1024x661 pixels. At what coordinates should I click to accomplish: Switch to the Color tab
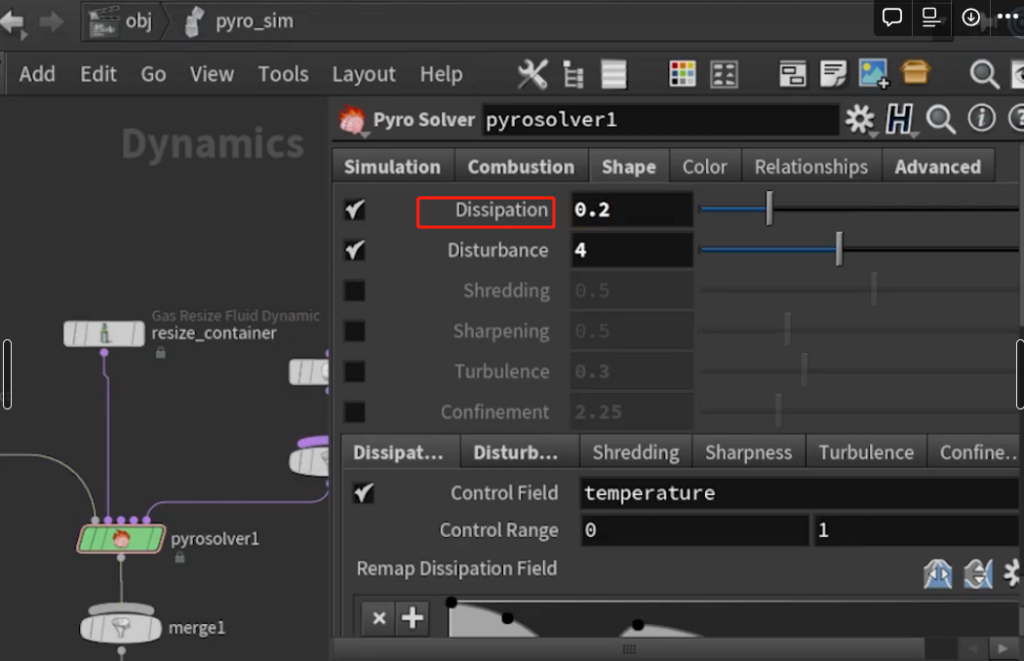[x=705, y=167]
